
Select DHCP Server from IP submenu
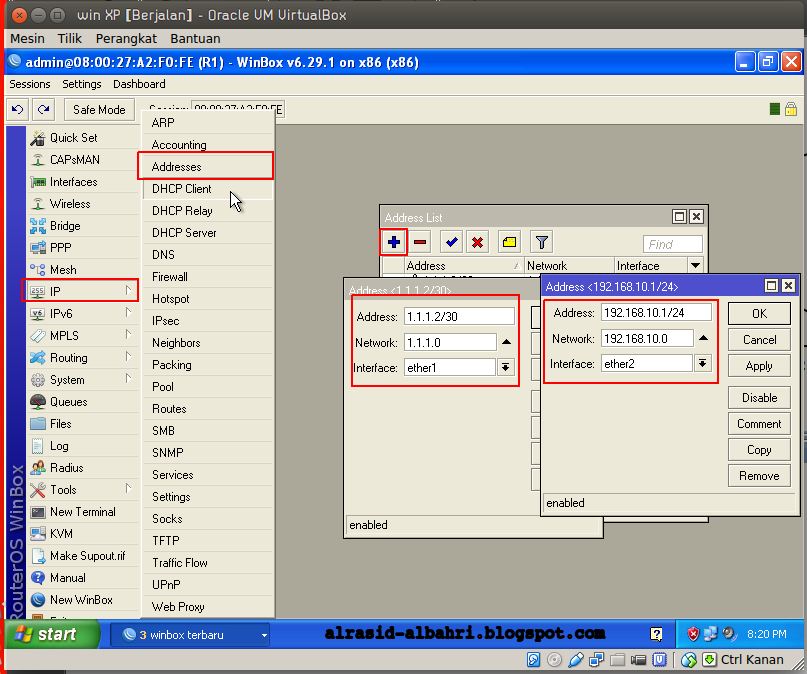207,233
